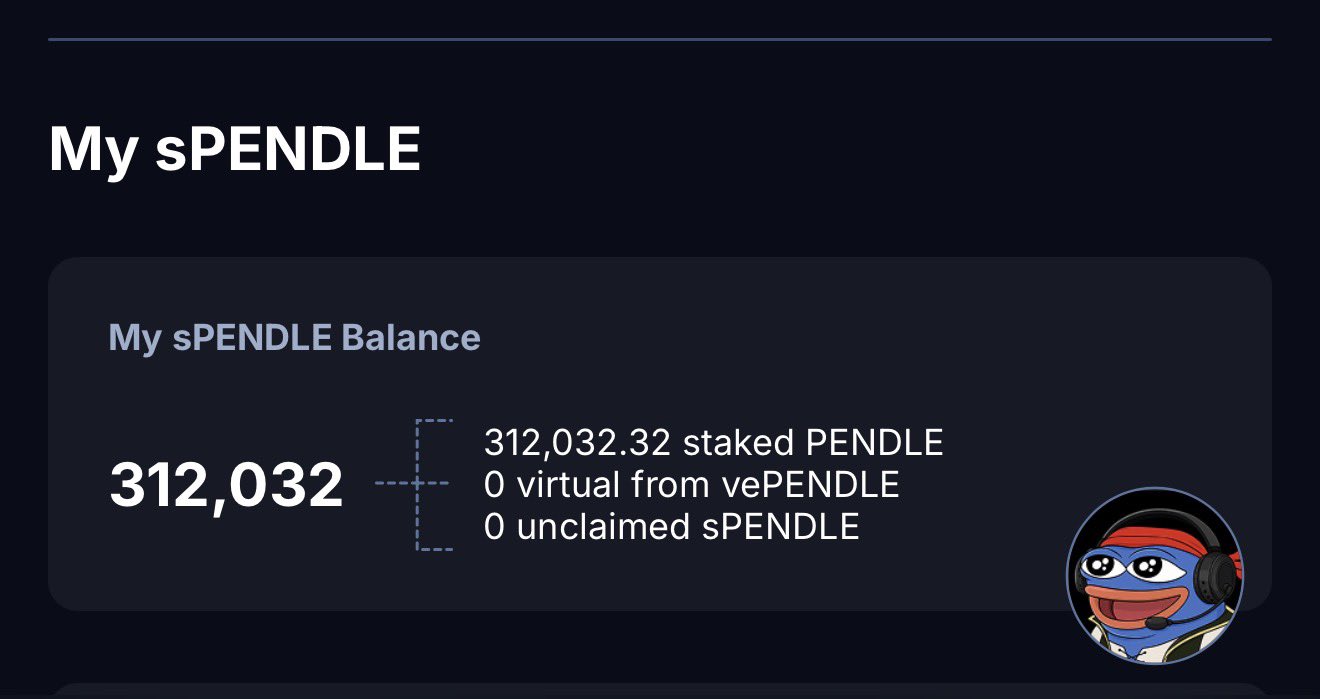This screenshot has height=699, width=1320.
Task: Select the "312,032.32 staked PENDLE" line
Action: click(713, 442)
